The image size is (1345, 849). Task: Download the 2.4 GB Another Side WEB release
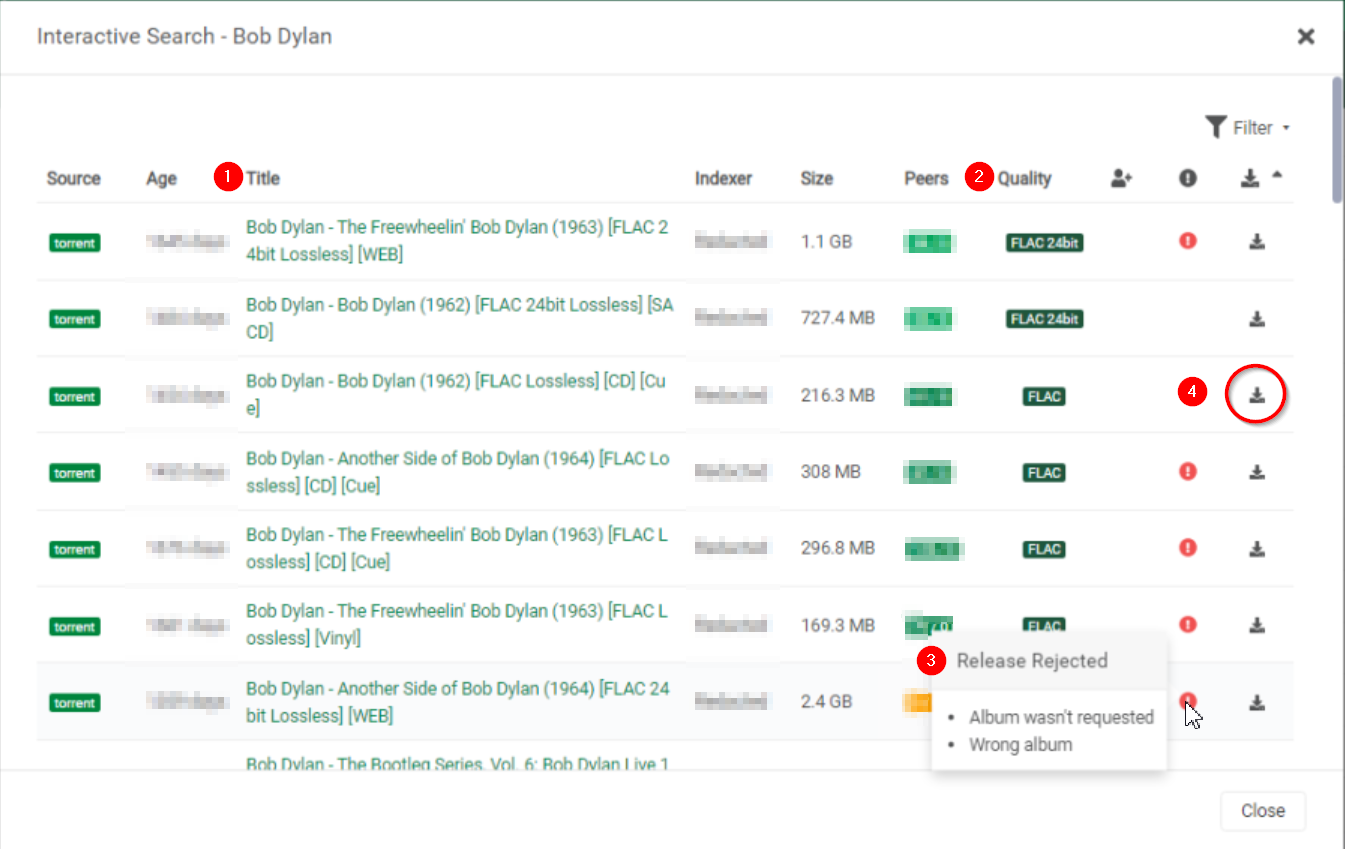pos(1257,703)
